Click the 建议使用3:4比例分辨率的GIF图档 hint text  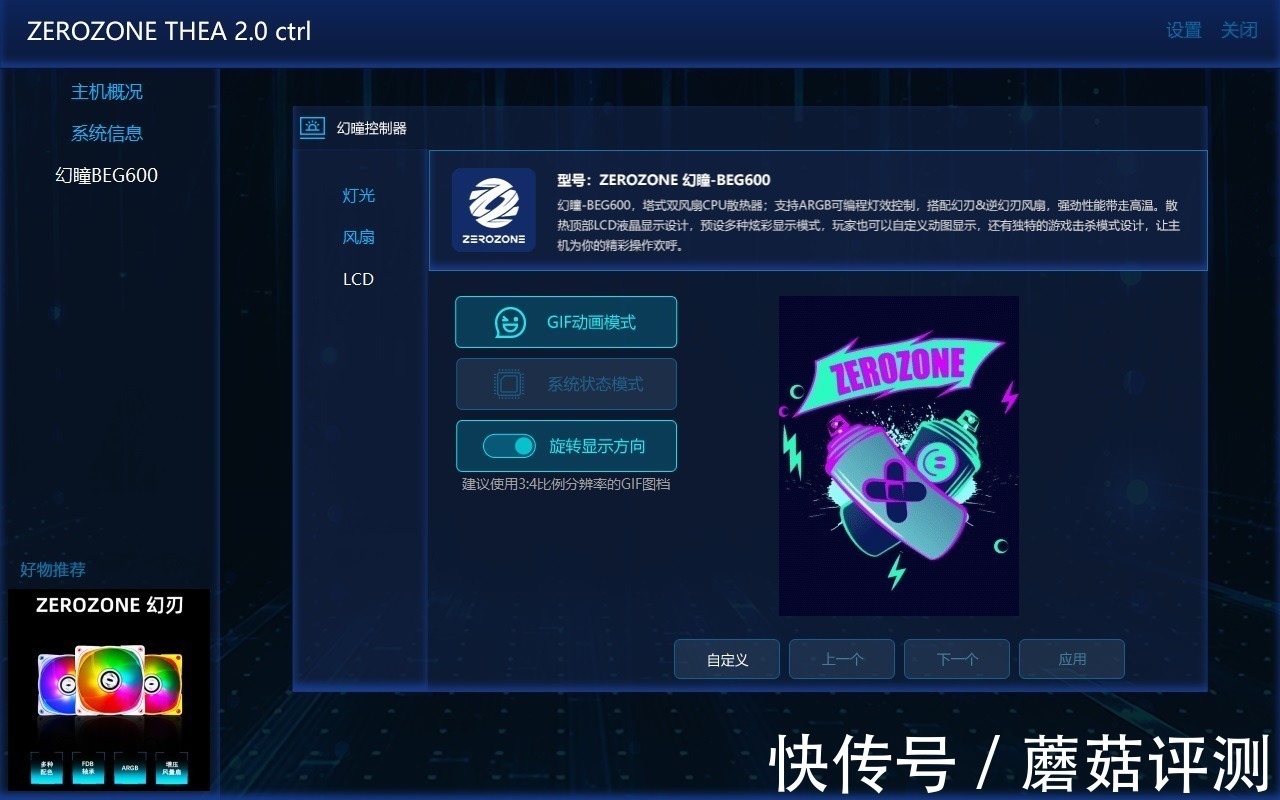coord(566,484)
